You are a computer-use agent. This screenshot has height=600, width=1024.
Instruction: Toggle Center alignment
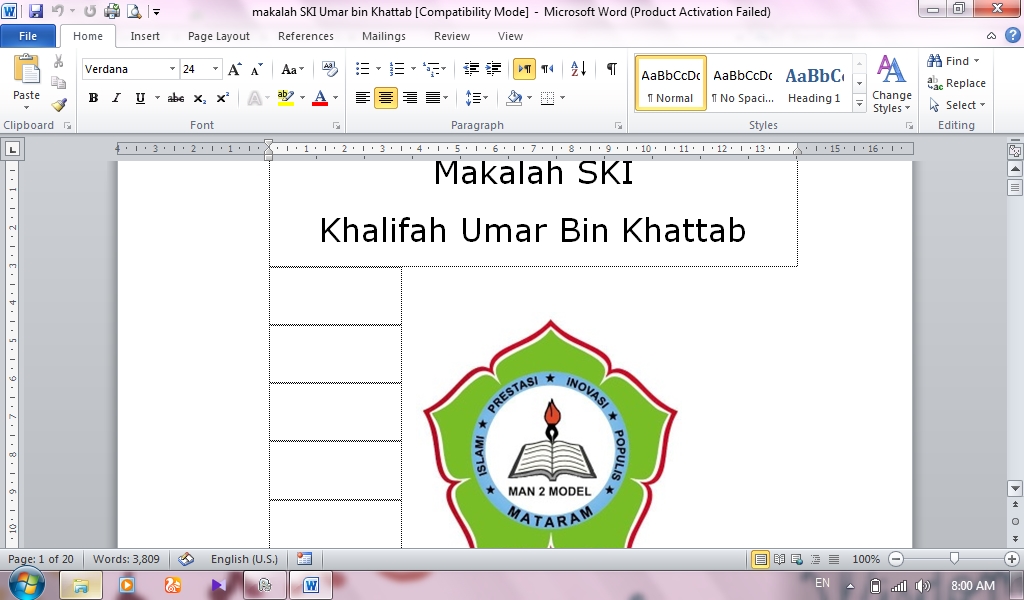(x=386, y=98)
